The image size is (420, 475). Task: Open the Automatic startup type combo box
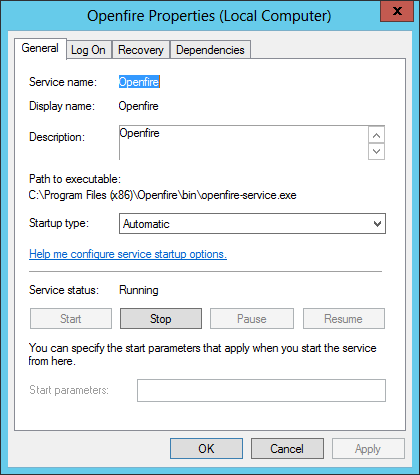[x=252, y=224]
